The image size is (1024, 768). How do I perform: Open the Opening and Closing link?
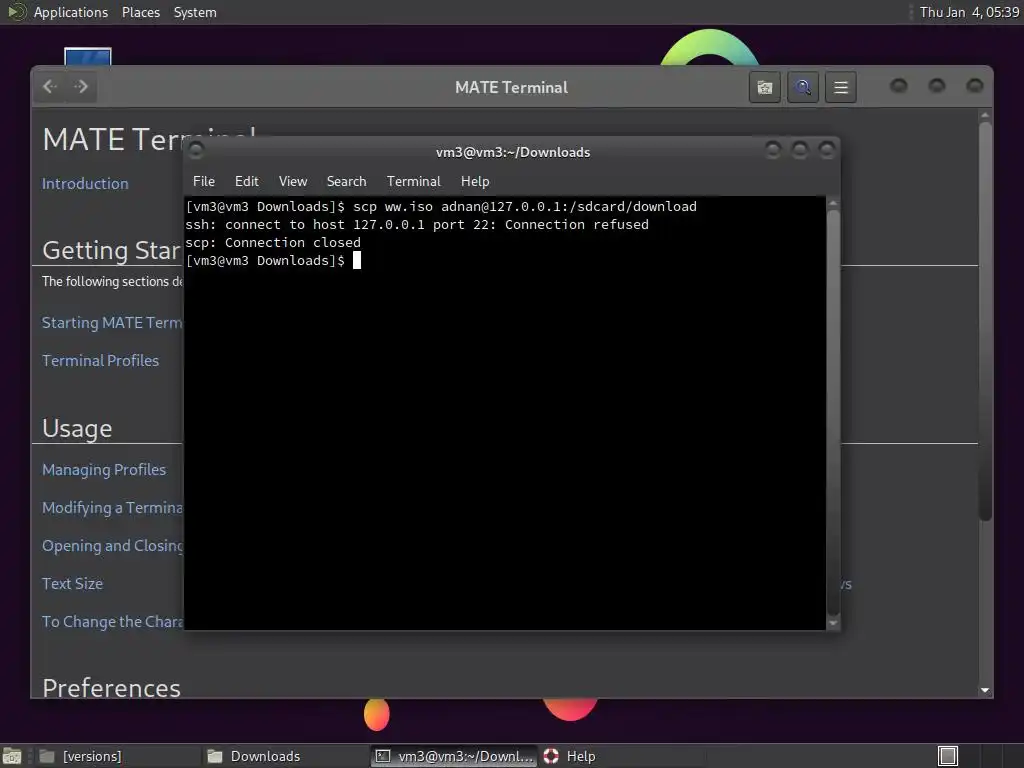112,545
